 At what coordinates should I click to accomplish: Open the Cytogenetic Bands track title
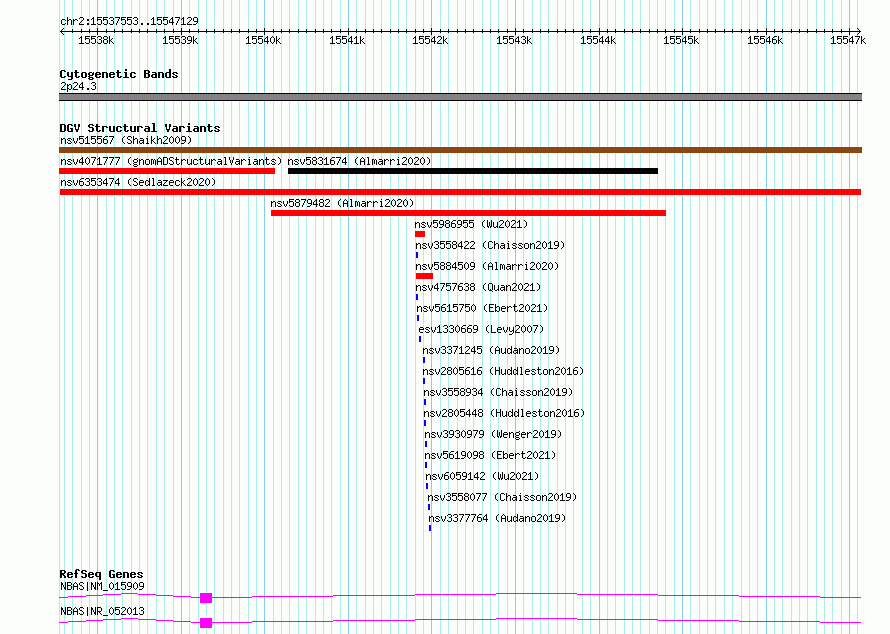119,74
